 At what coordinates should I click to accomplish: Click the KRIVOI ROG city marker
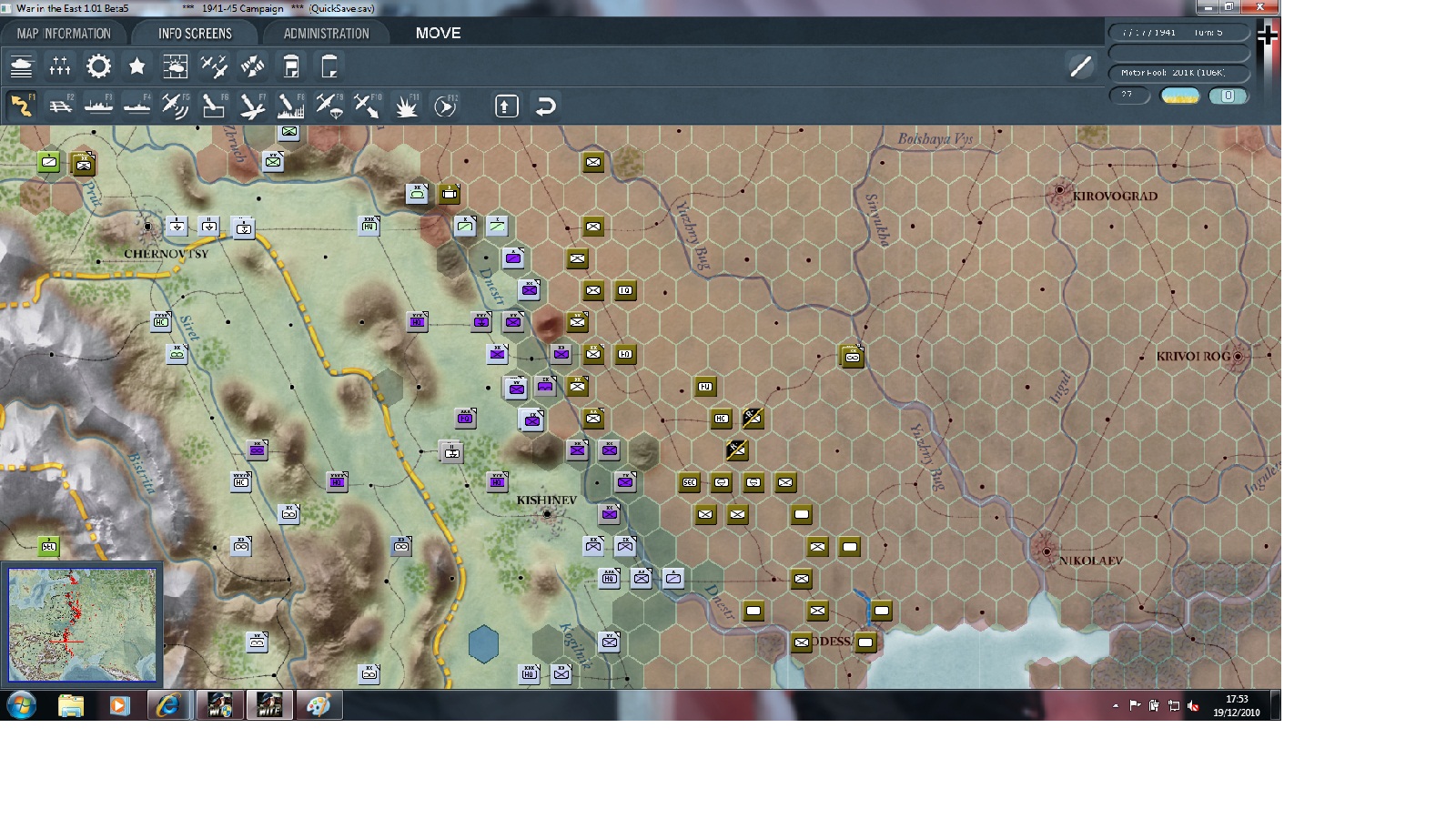[x=1239, y=356]
